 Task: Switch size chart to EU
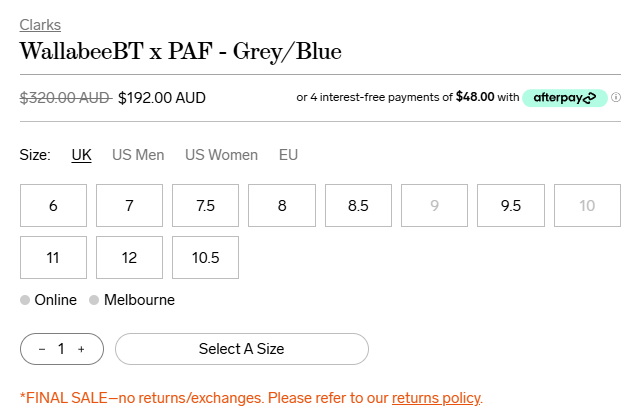[x=288, y=155]
